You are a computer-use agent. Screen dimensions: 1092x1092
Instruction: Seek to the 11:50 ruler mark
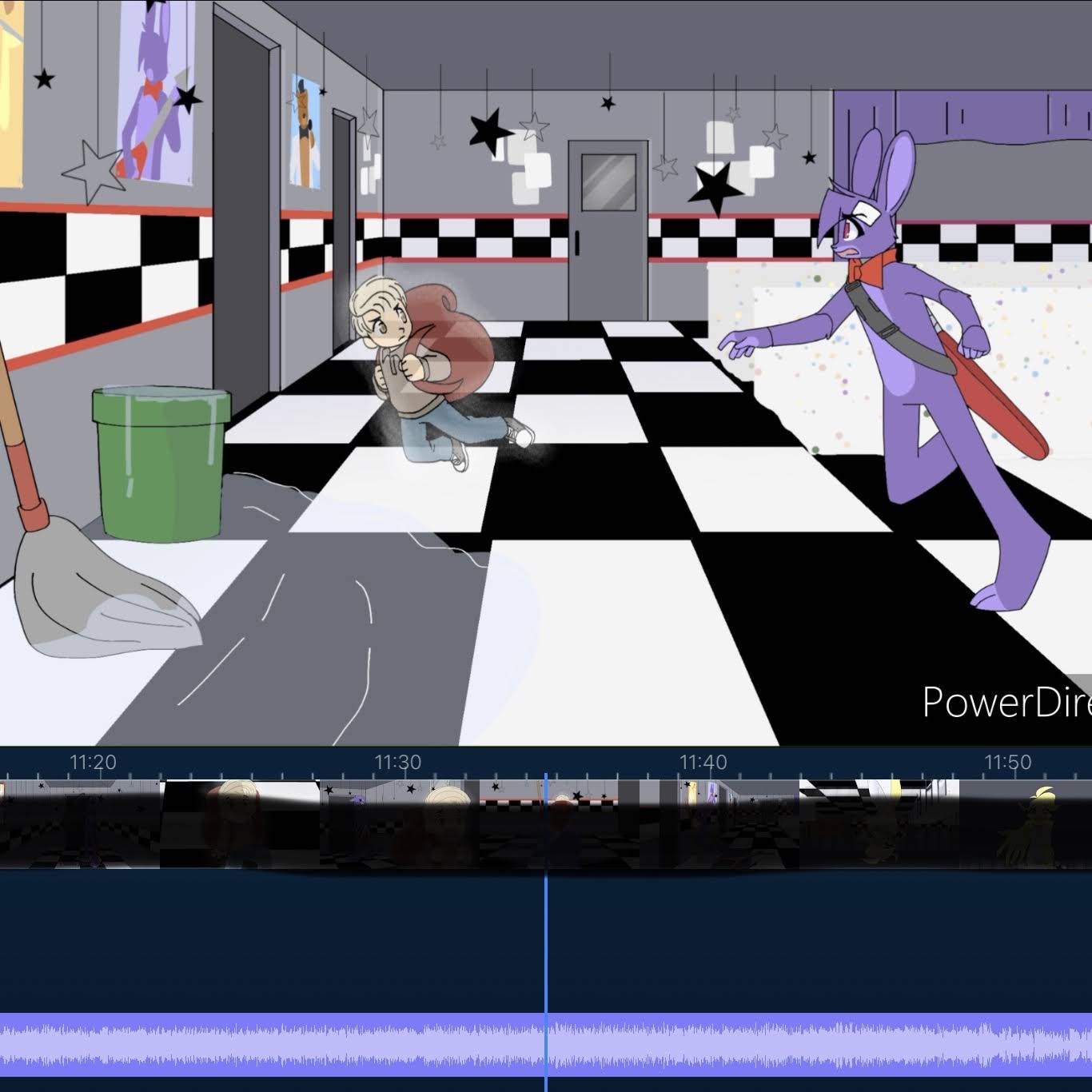tap(1008, 763)
